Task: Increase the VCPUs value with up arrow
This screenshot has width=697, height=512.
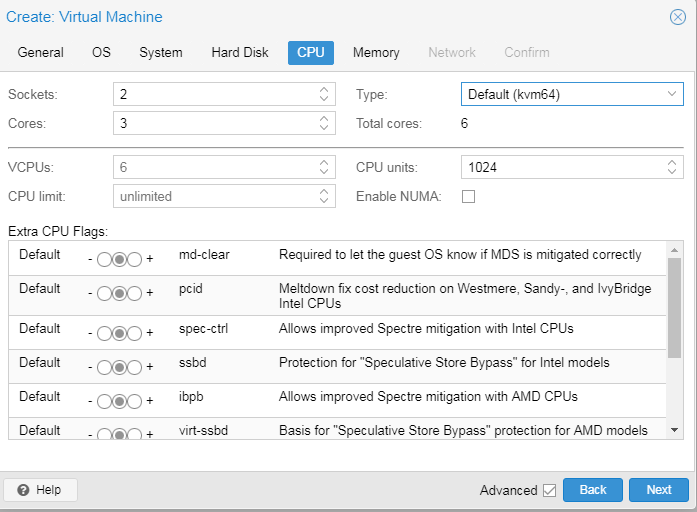Action: pos(324,162)
